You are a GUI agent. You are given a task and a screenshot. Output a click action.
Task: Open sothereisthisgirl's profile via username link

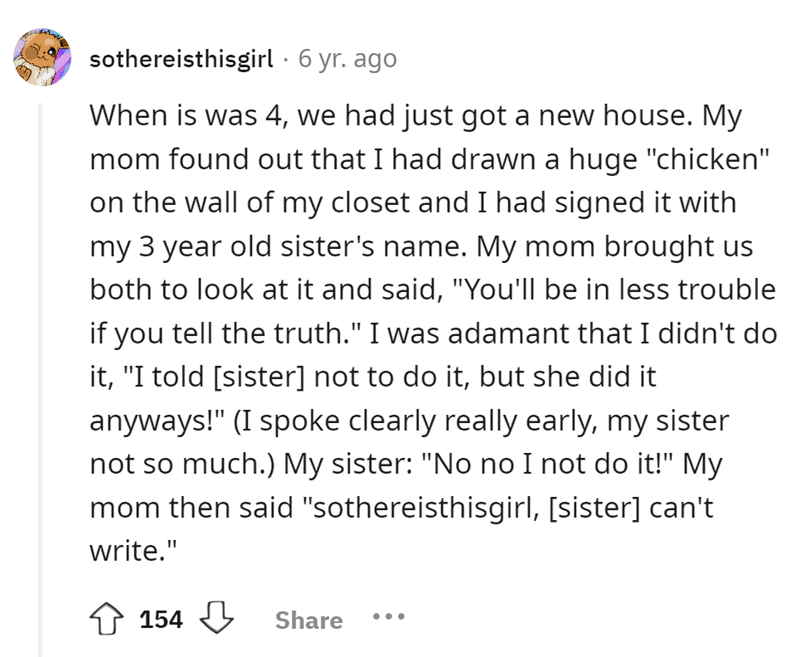[x=183, y=58]
